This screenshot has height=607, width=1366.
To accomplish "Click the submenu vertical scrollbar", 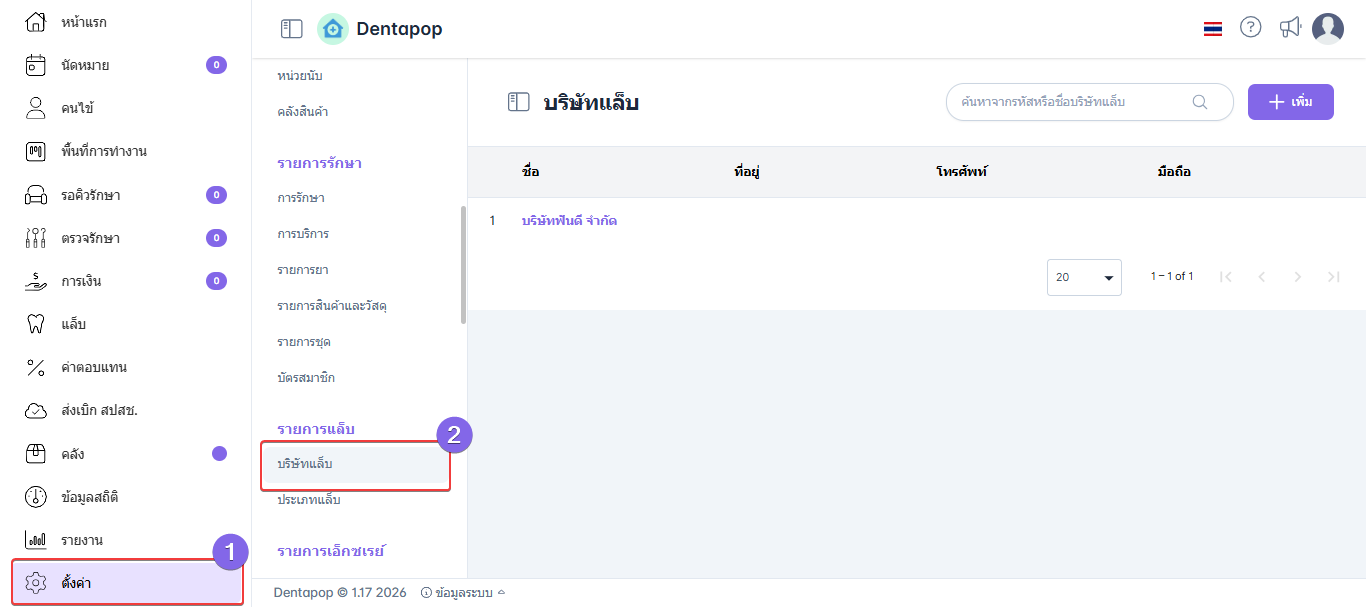I will (x=463, y=264).
